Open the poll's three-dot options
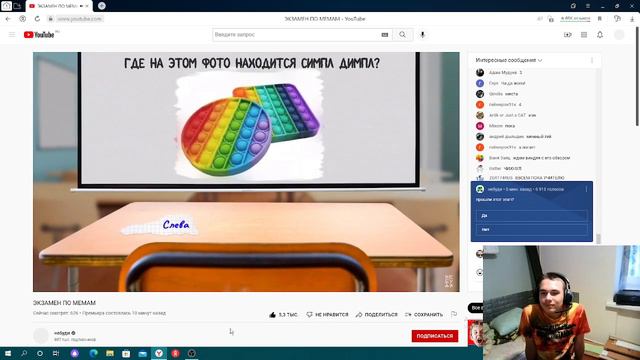The image size is (640, 360). (586, 189)
